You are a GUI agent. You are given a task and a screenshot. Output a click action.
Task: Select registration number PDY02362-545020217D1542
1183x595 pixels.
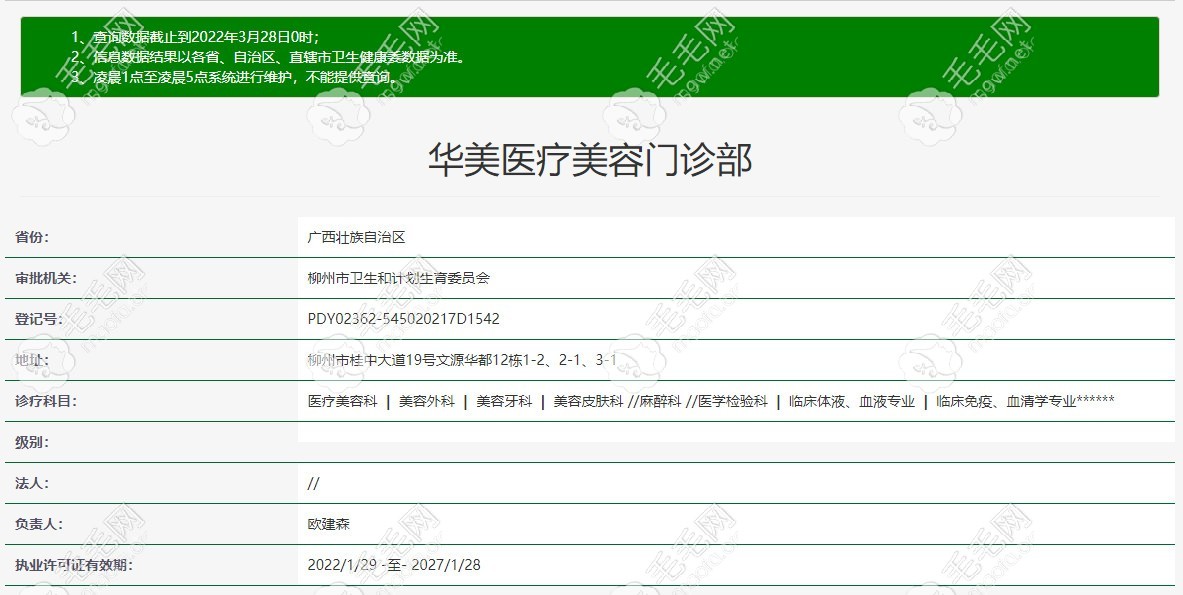click(x=404, y=319)
